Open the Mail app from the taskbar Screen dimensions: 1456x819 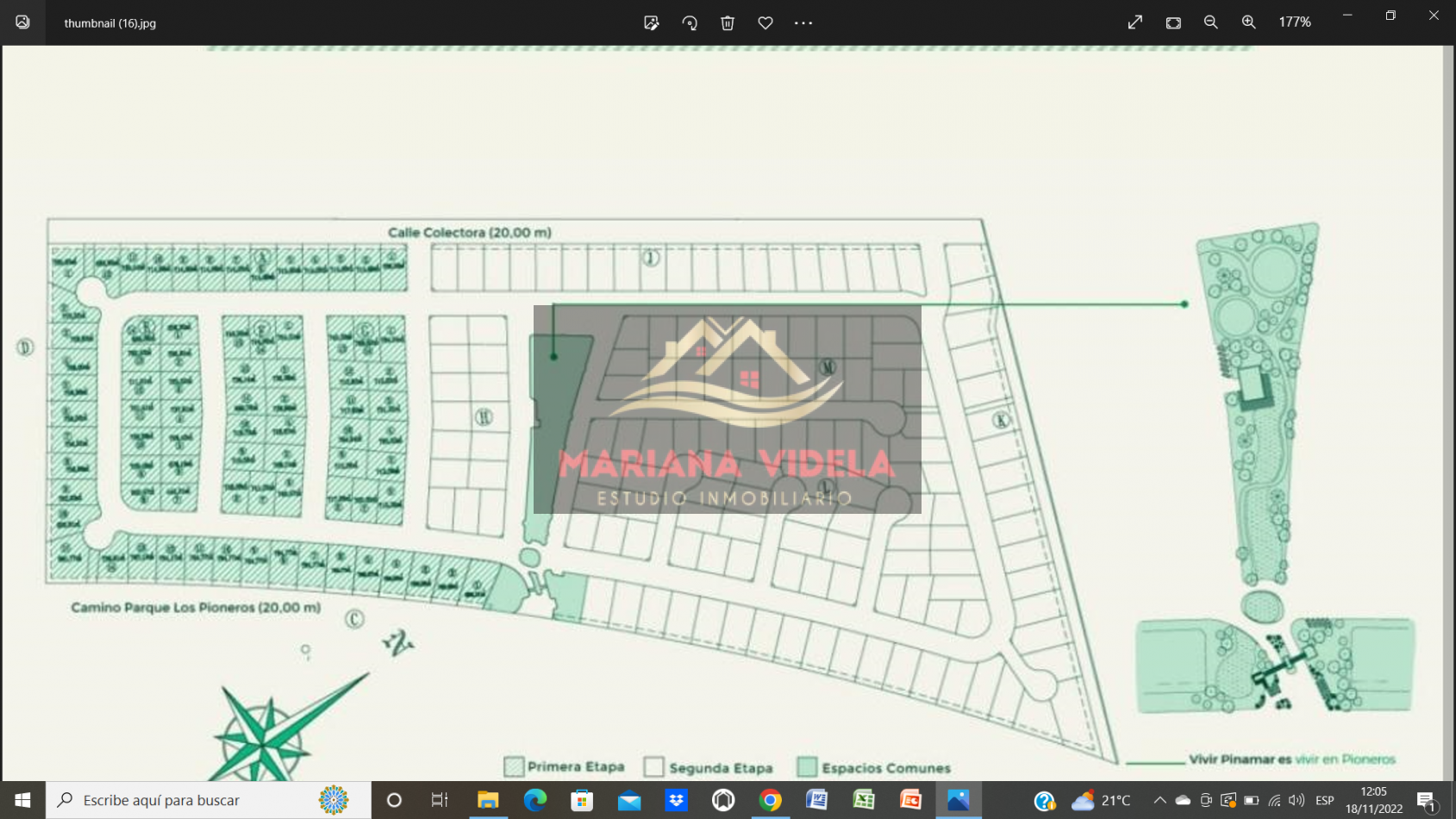point(629,800)
